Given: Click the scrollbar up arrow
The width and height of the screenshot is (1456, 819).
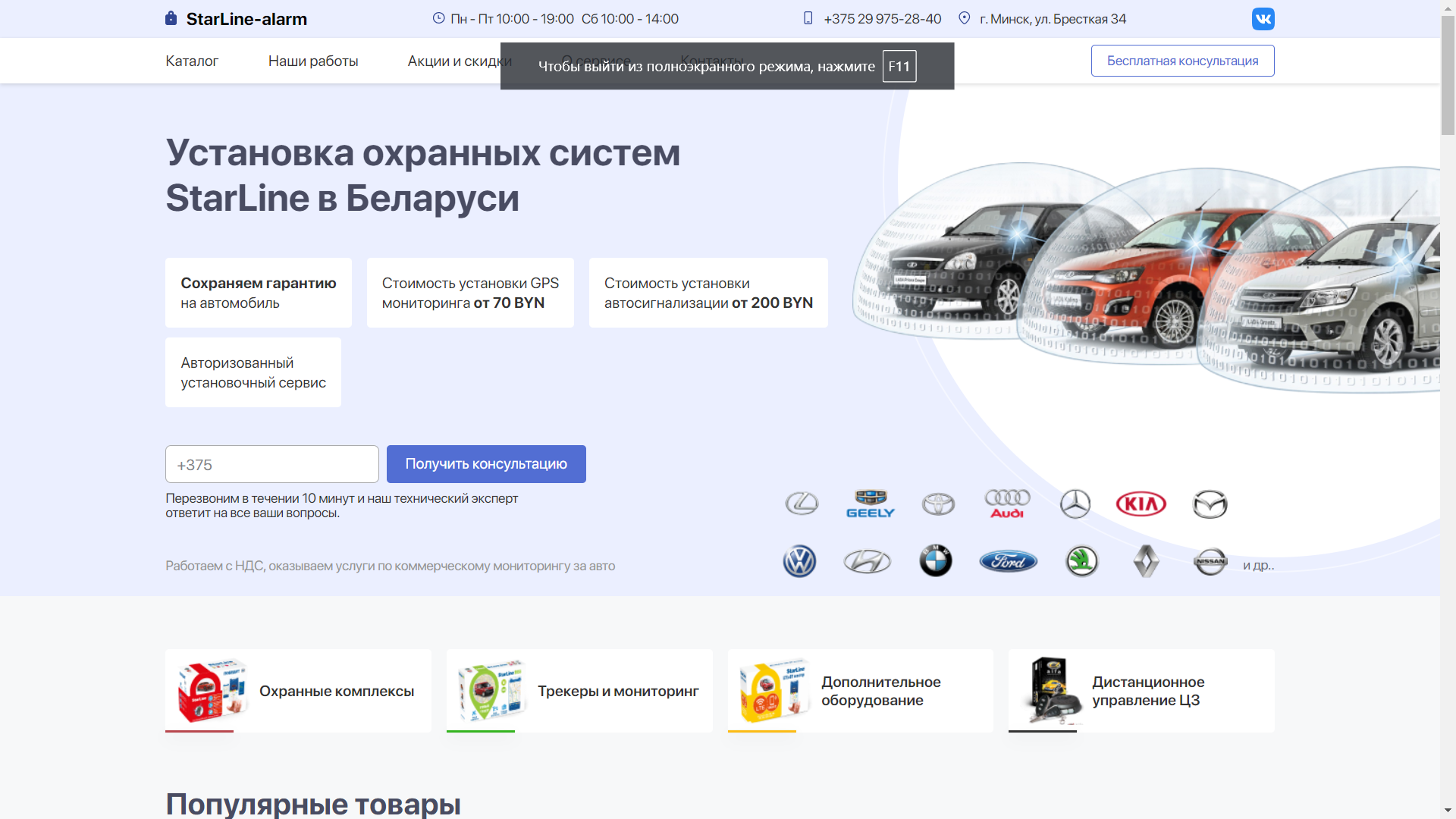Looking at the screenshot, I should [1448, 7].
